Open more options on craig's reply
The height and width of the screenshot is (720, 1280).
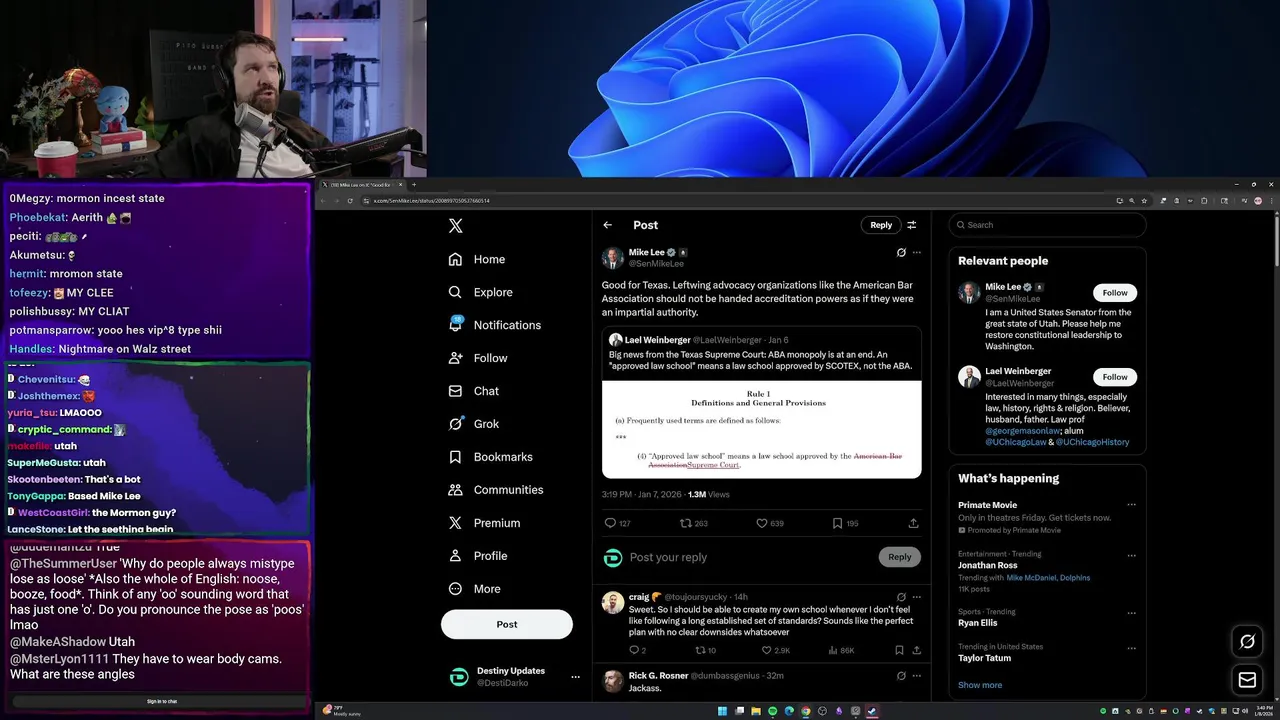coord(917,597)
